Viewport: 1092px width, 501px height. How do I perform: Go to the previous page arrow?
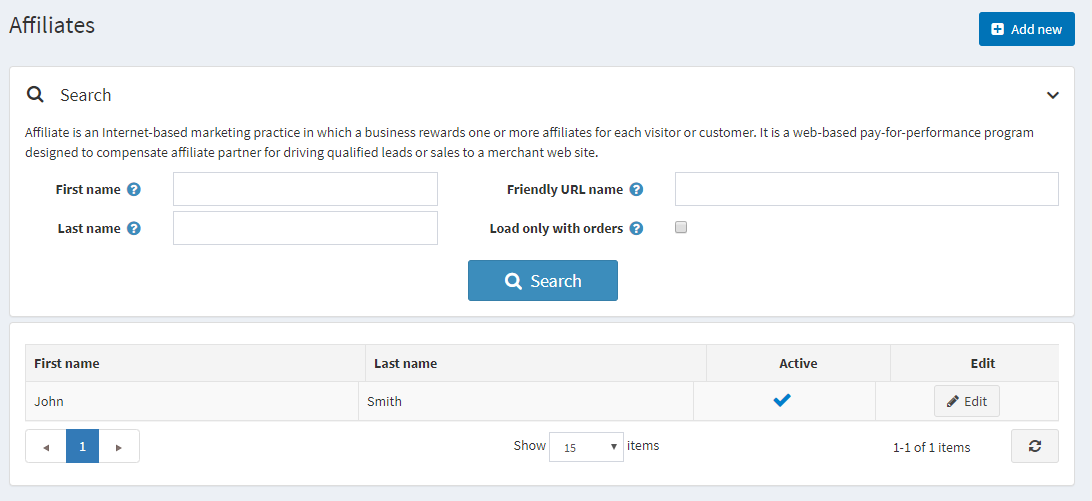click(46, 447)
